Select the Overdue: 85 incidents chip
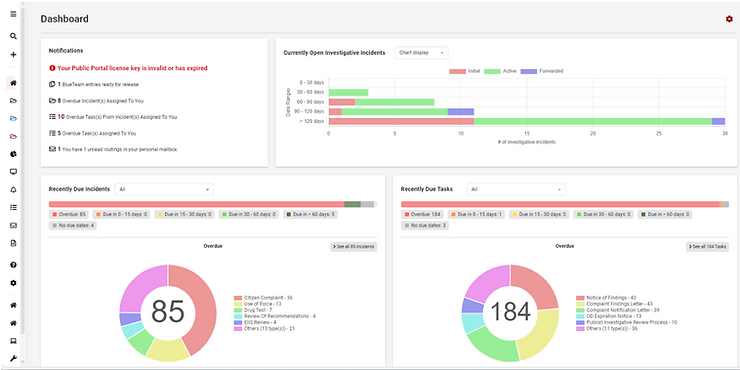The image size is (740, 370). tap(69, 214)
